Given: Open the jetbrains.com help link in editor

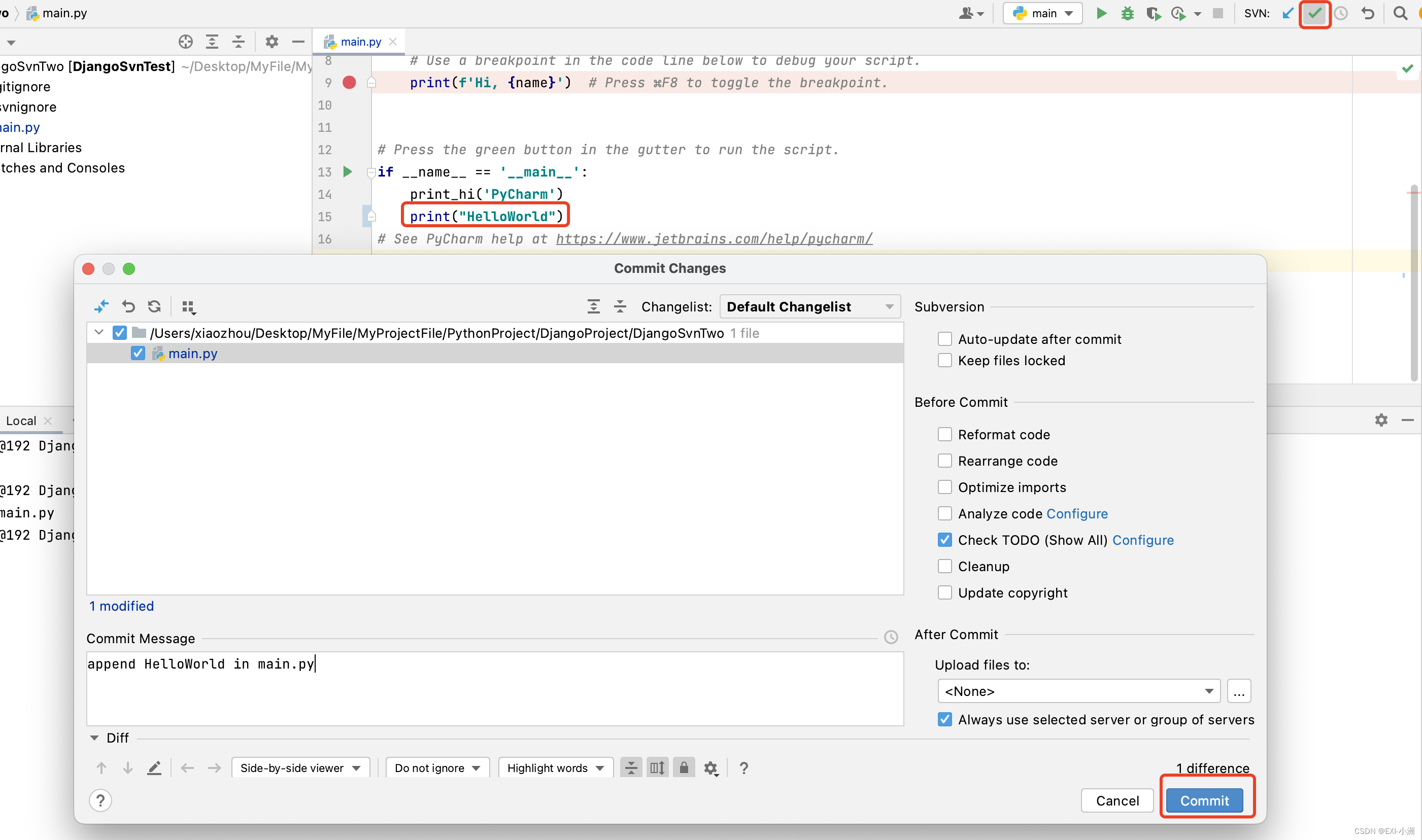Looking at the screenshot, I should point(714,239).
